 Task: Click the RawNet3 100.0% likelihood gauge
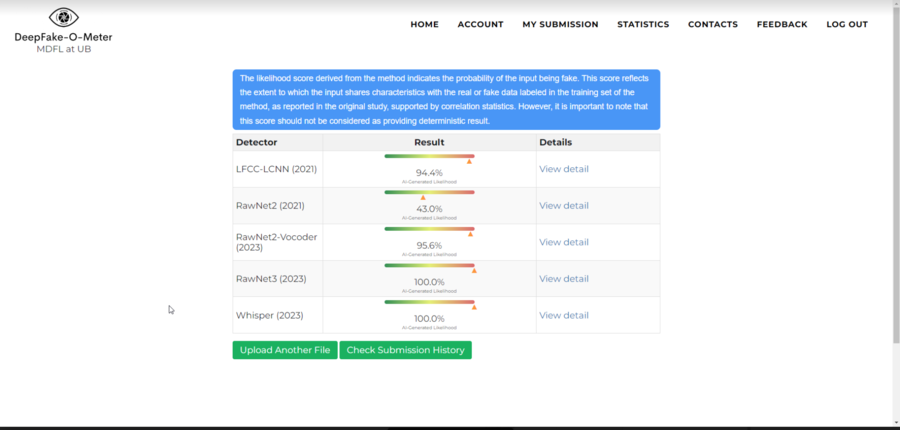pos(429,265)
